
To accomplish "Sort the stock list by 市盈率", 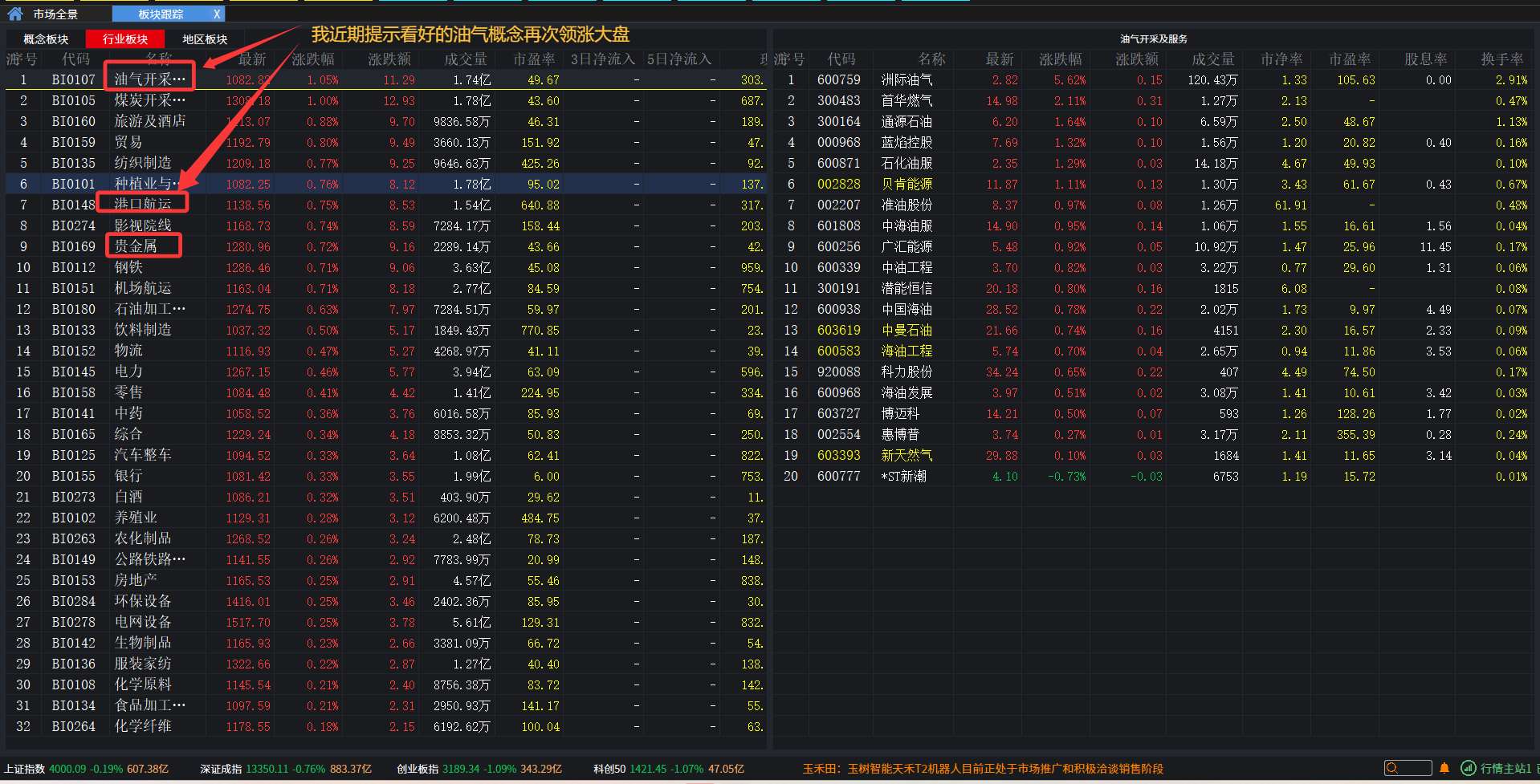I will click(1349, 58).
